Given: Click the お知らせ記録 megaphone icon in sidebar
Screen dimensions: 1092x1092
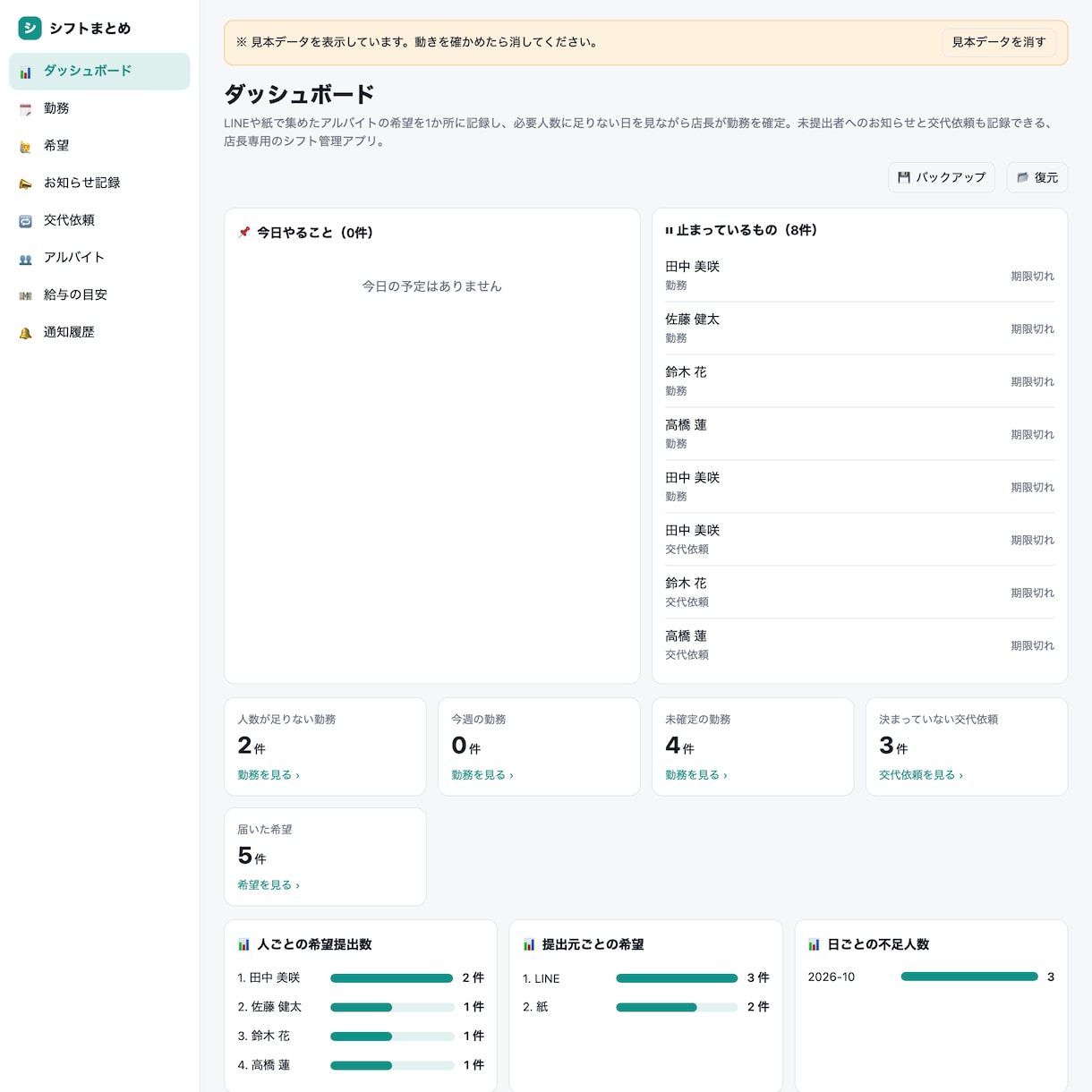Looking at the screenshot, I should pos(26,183).
